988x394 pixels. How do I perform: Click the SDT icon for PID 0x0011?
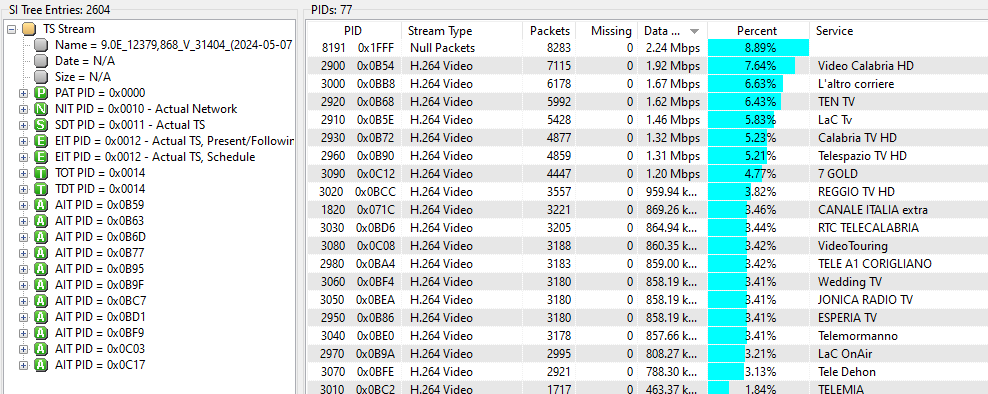click(x=41, y=125)
